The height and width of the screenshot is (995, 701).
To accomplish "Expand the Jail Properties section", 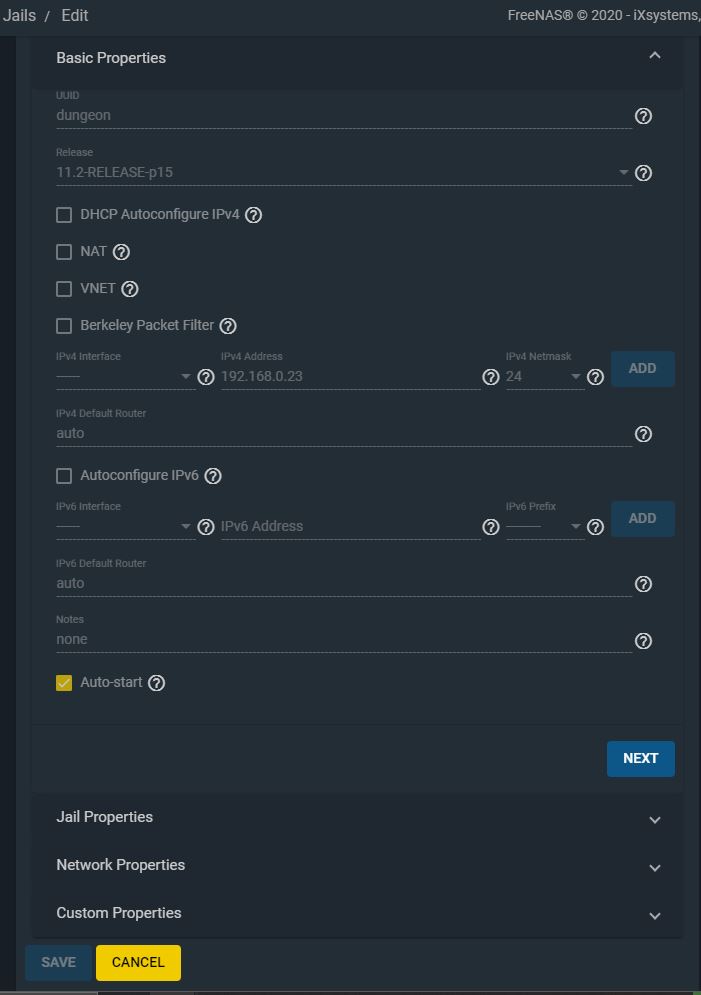I will (358, 817).
